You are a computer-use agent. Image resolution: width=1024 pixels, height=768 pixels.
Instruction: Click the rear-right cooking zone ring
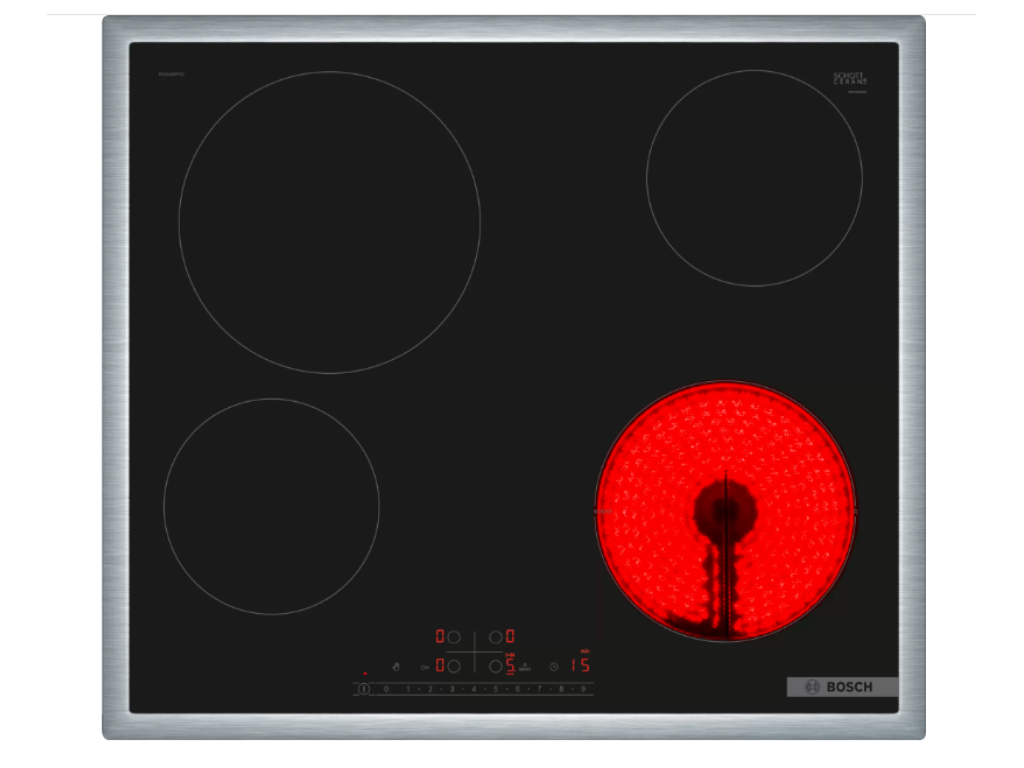tap(754, 178)
